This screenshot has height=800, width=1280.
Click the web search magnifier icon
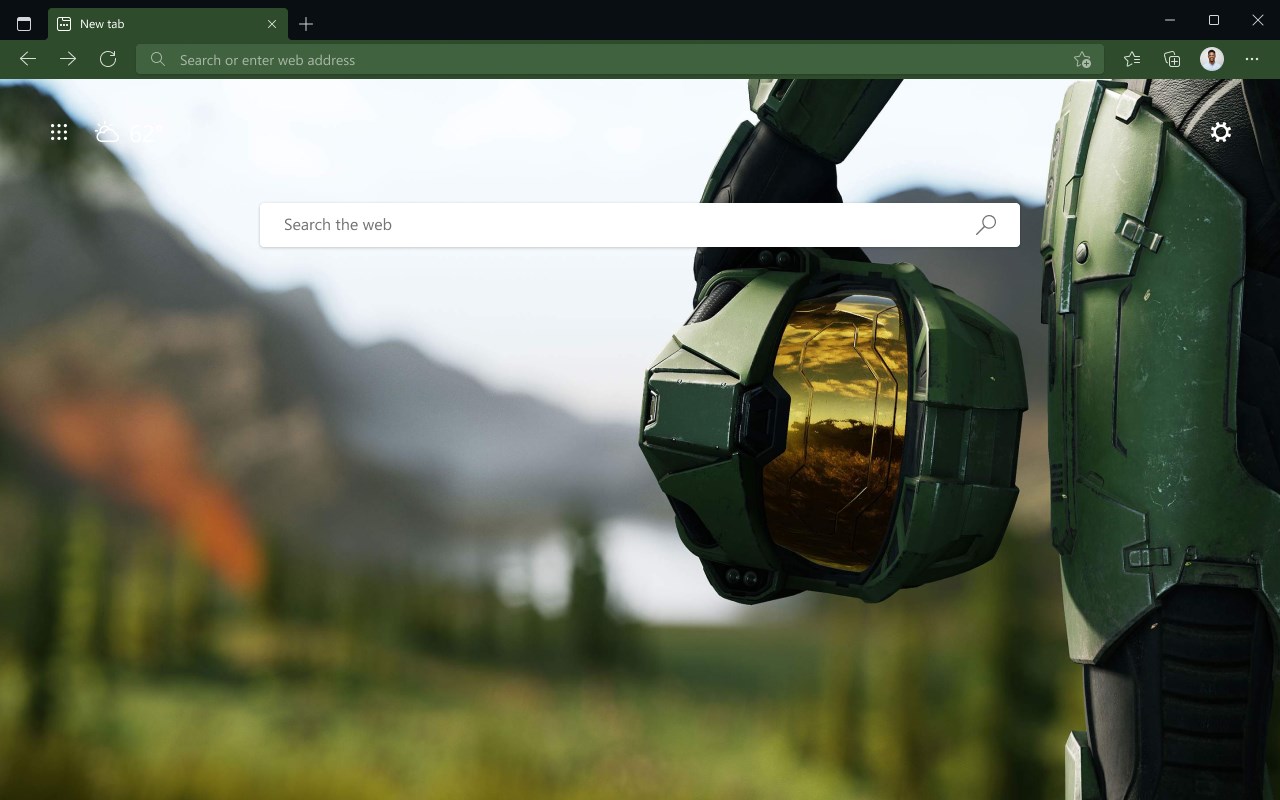click(986, 225)
